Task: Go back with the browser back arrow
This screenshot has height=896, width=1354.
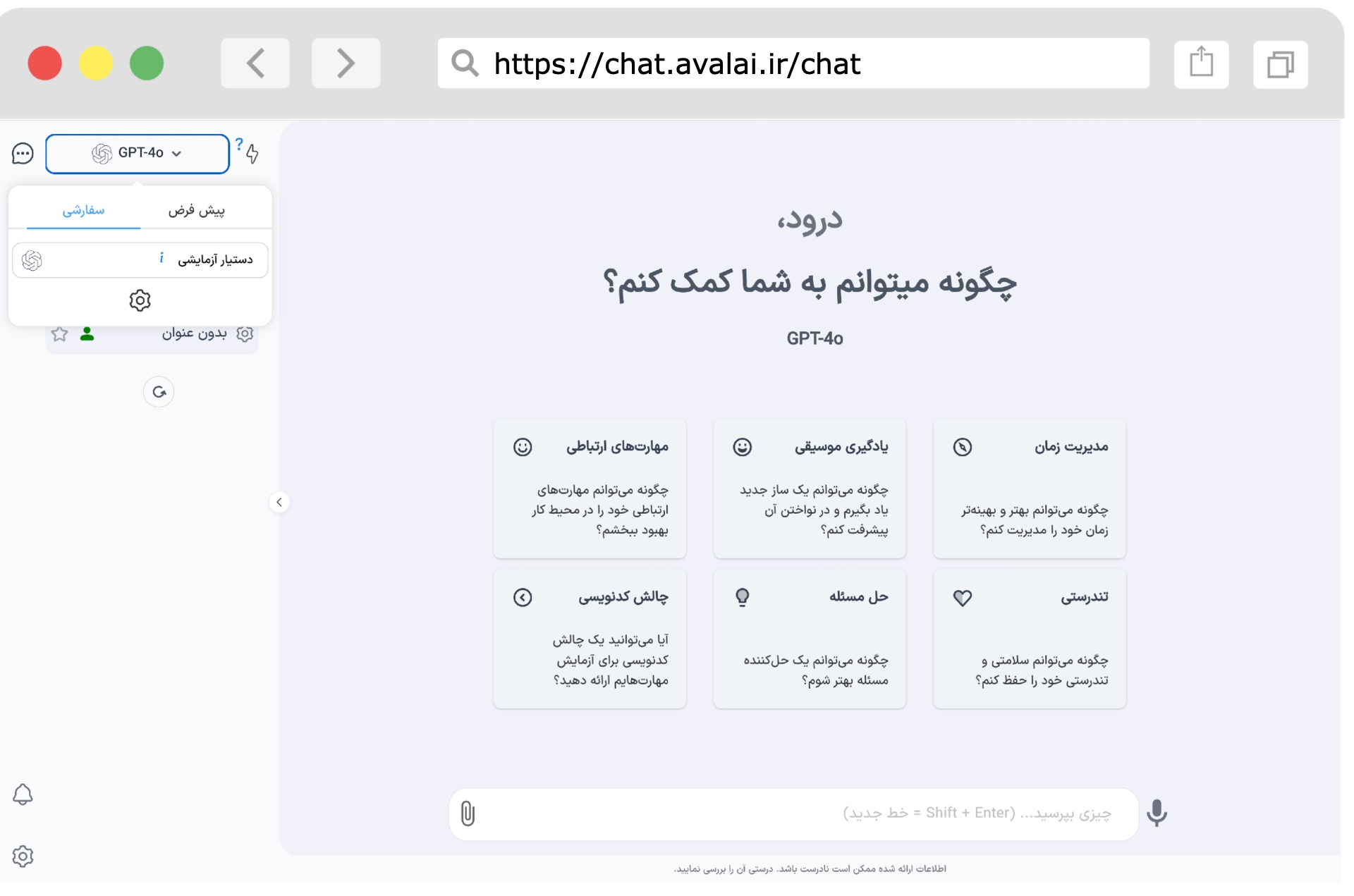Action: click(255, 63)
